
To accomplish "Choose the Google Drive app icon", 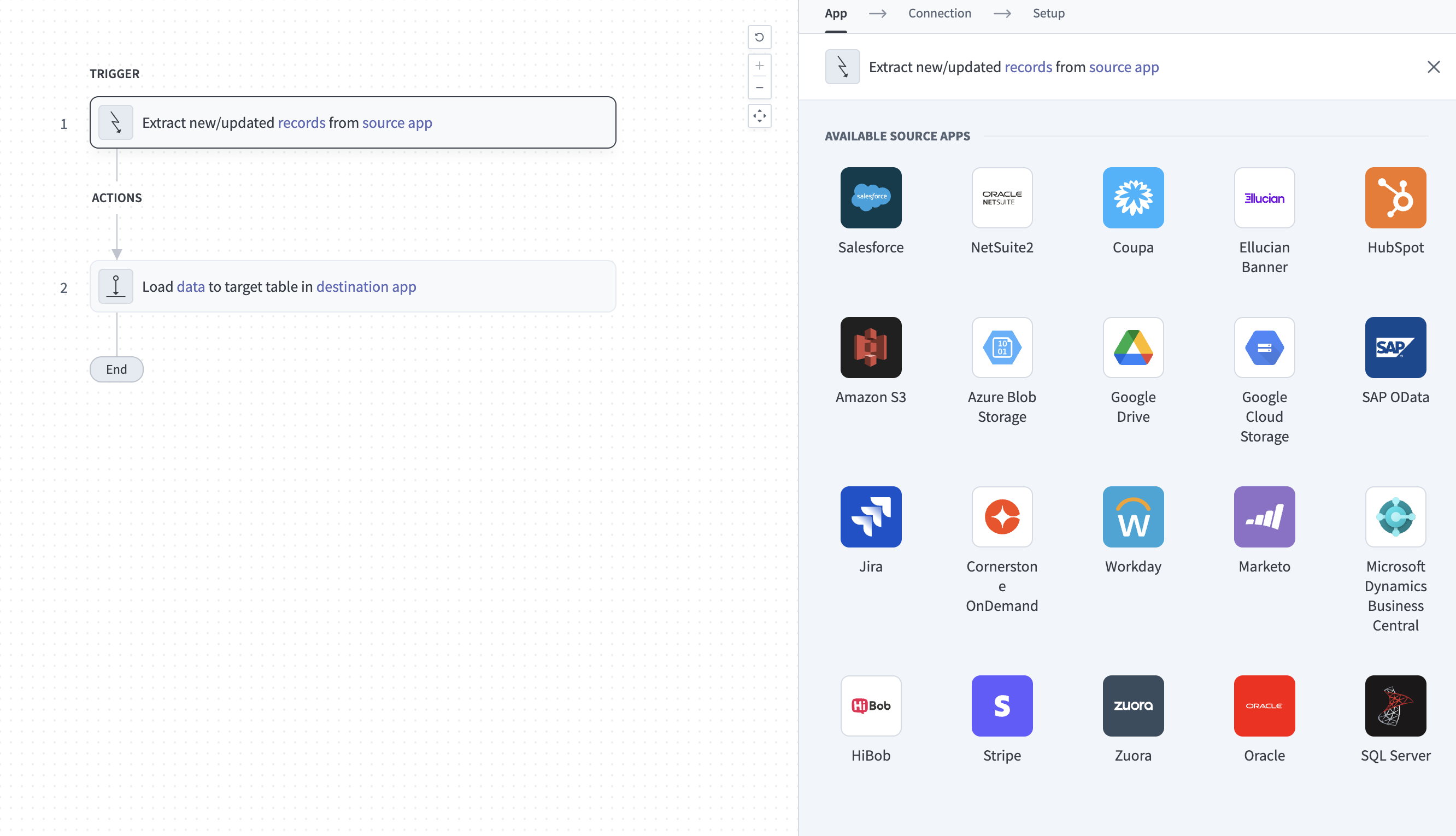I will click(1133, 348).
